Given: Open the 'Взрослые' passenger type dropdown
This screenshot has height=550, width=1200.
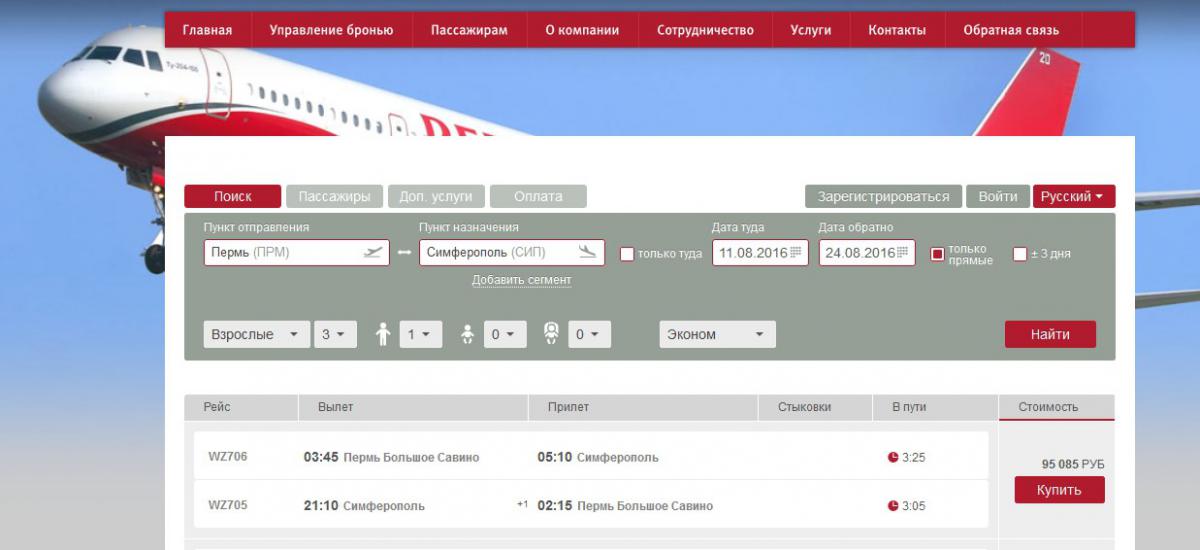Looking at the screenshot, I should tap(256, 335).
